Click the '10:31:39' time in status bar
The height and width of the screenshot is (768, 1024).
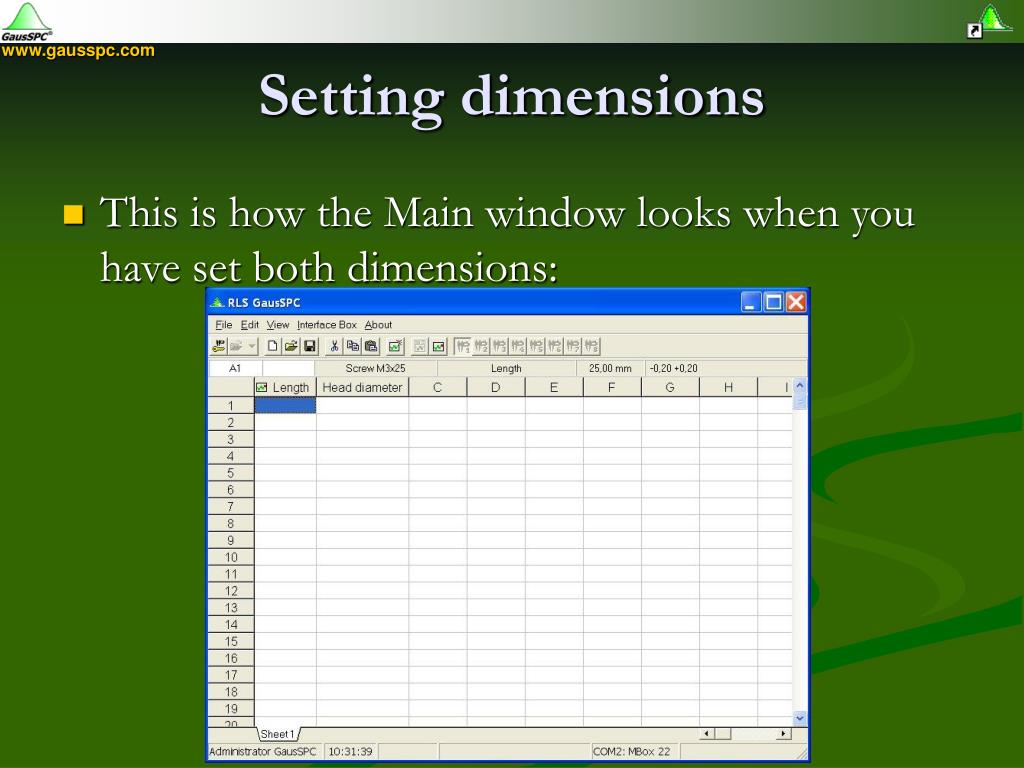350,752
